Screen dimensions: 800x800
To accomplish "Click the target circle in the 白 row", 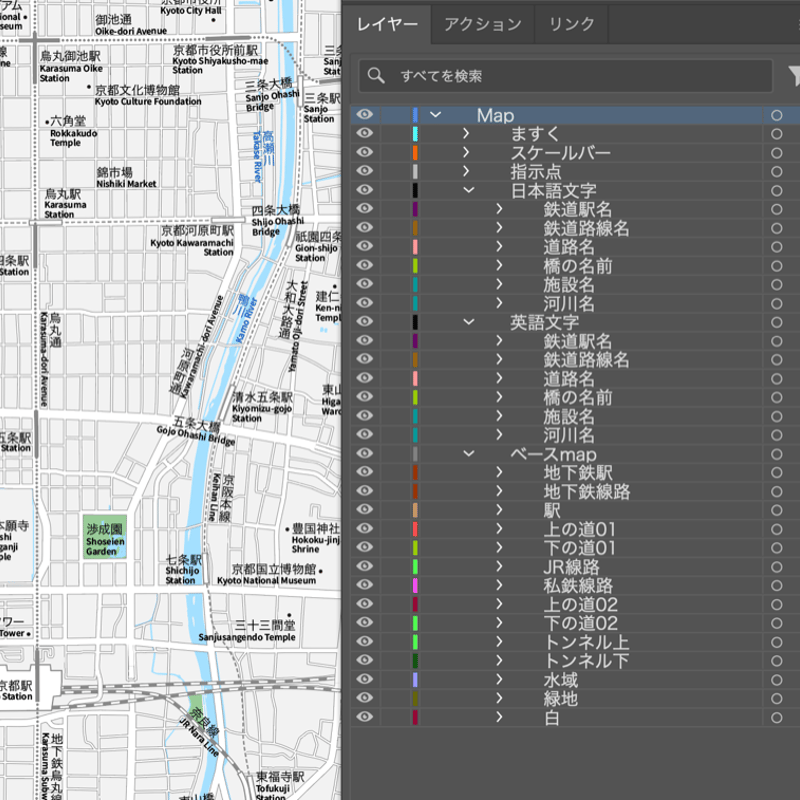I will pyautogui.click(x=776, y=717).
